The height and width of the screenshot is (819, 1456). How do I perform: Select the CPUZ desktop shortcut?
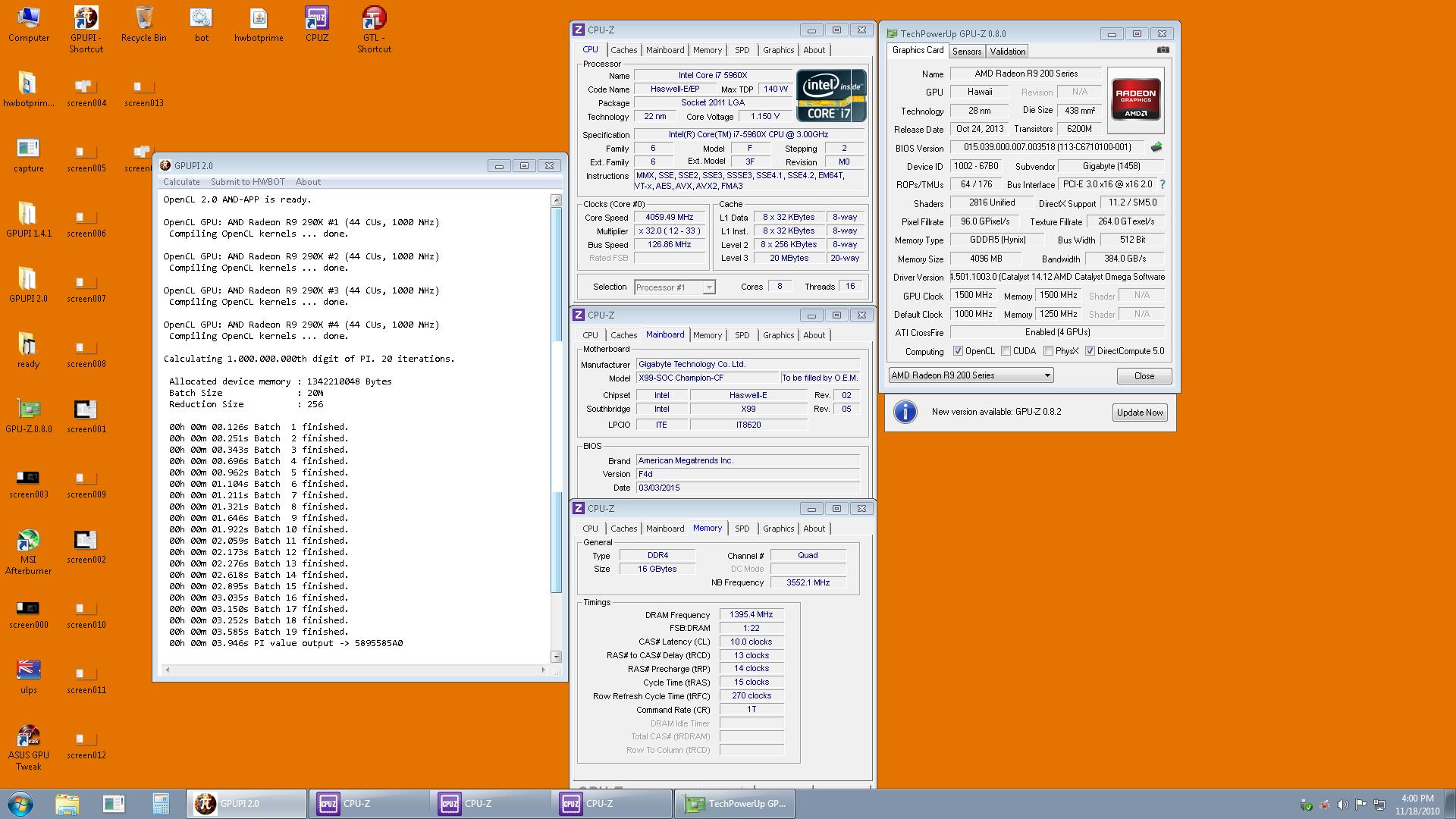point(317,25)
